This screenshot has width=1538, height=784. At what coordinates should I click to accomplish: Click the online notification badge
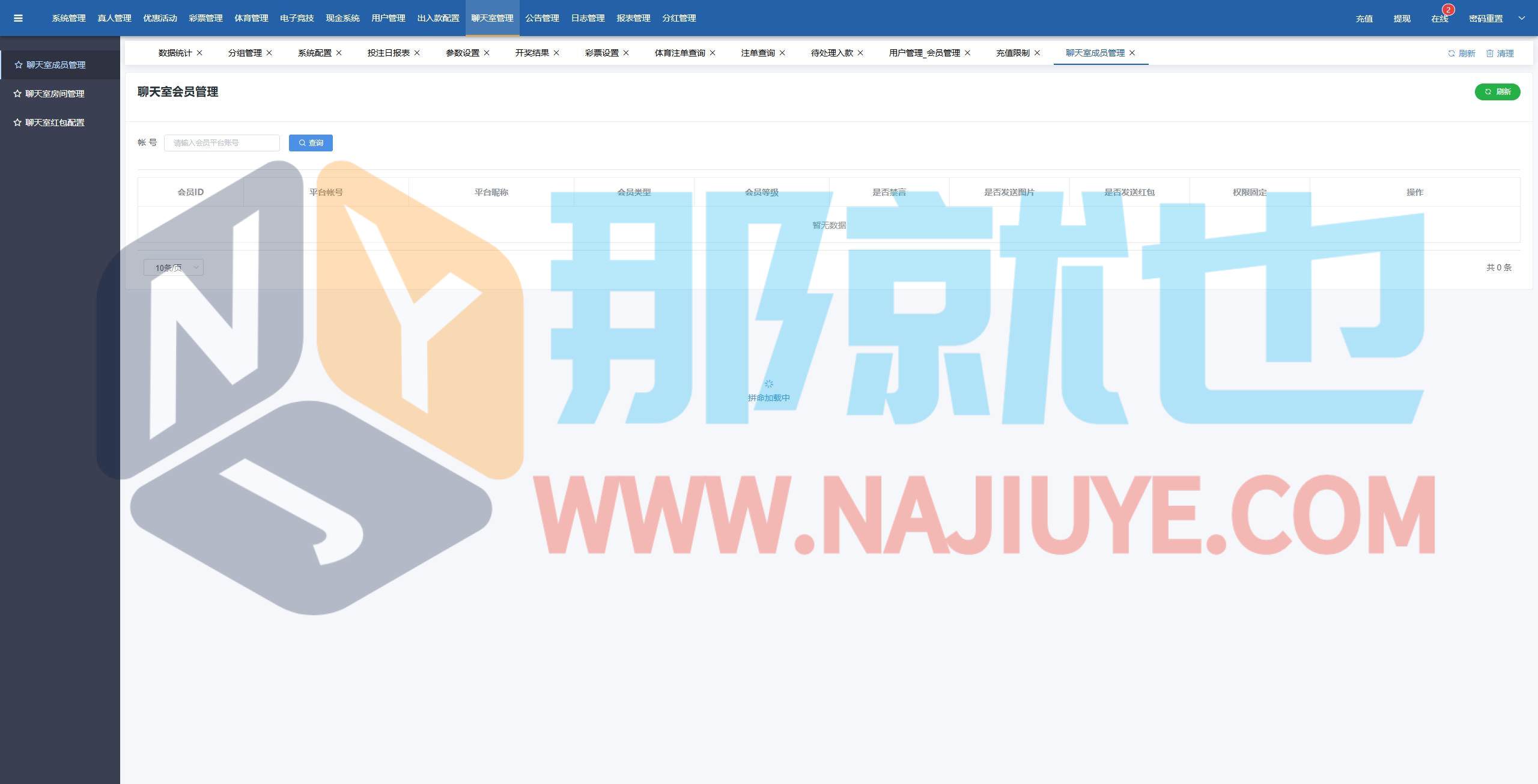1448,10
